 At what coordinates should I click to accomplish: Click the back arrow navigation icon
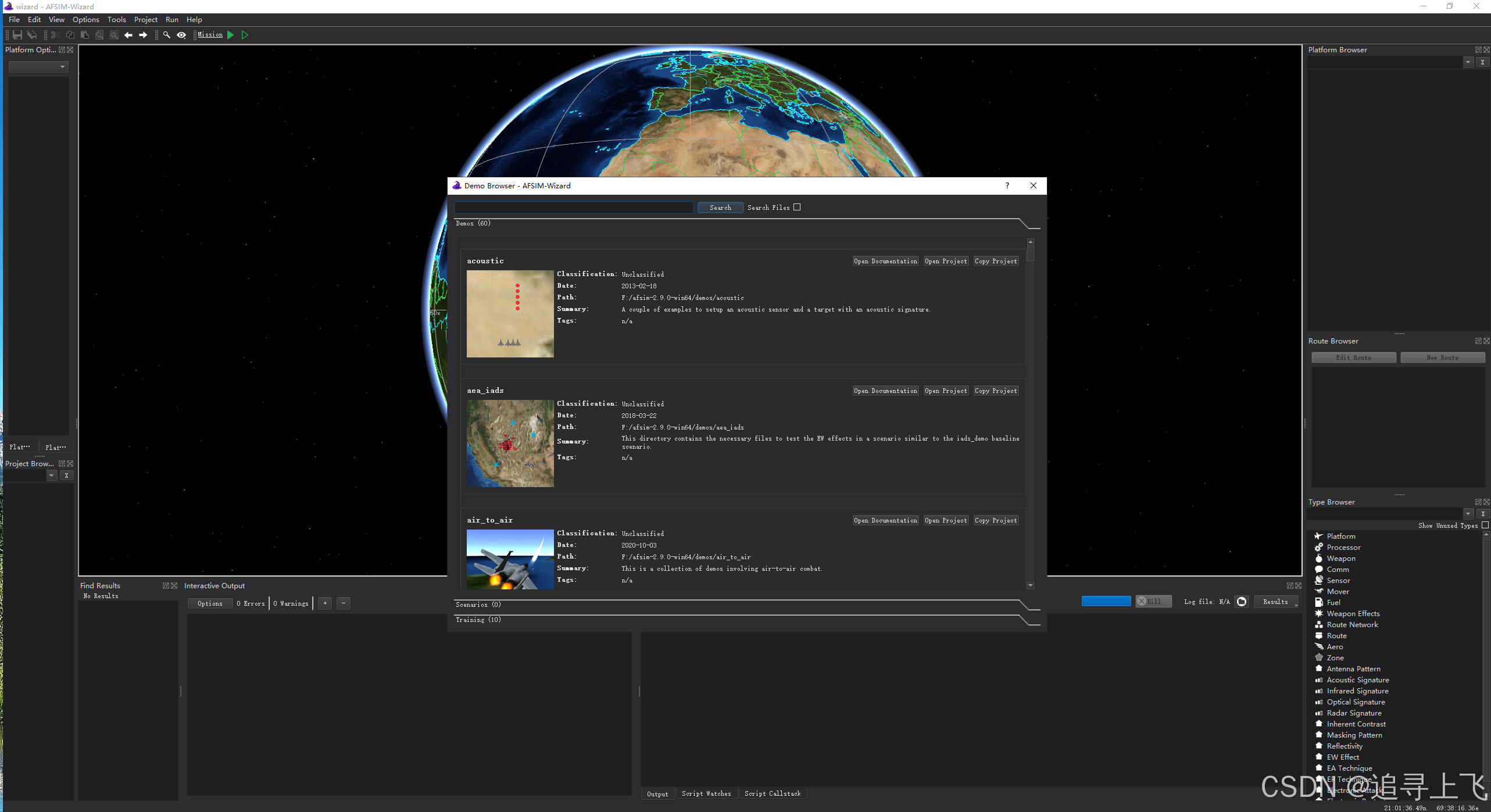128,35
